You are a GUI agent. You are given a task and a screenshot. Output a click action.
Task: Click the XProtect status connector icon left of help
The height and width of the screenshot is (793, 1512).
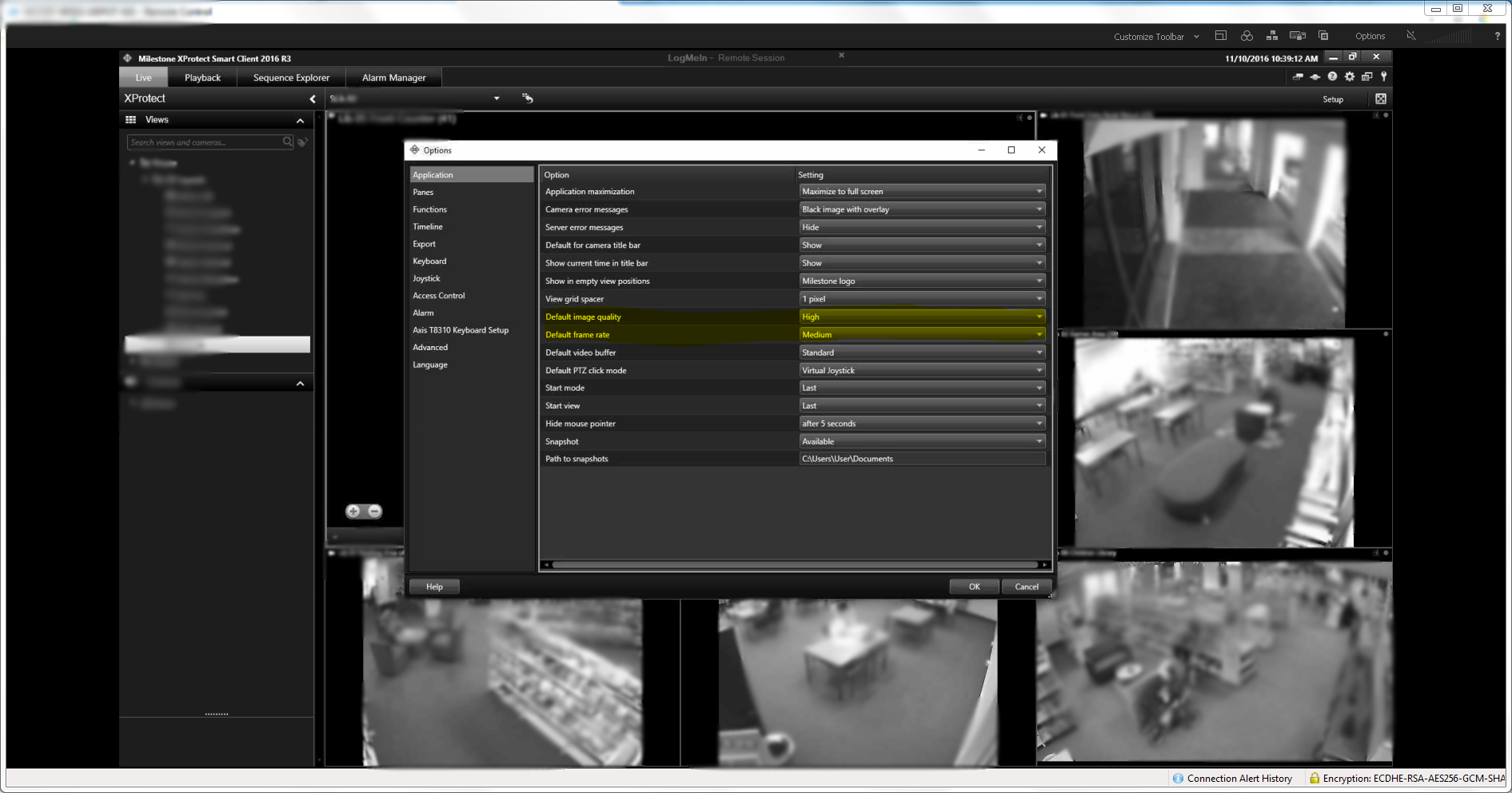[x=1315, y=77]
